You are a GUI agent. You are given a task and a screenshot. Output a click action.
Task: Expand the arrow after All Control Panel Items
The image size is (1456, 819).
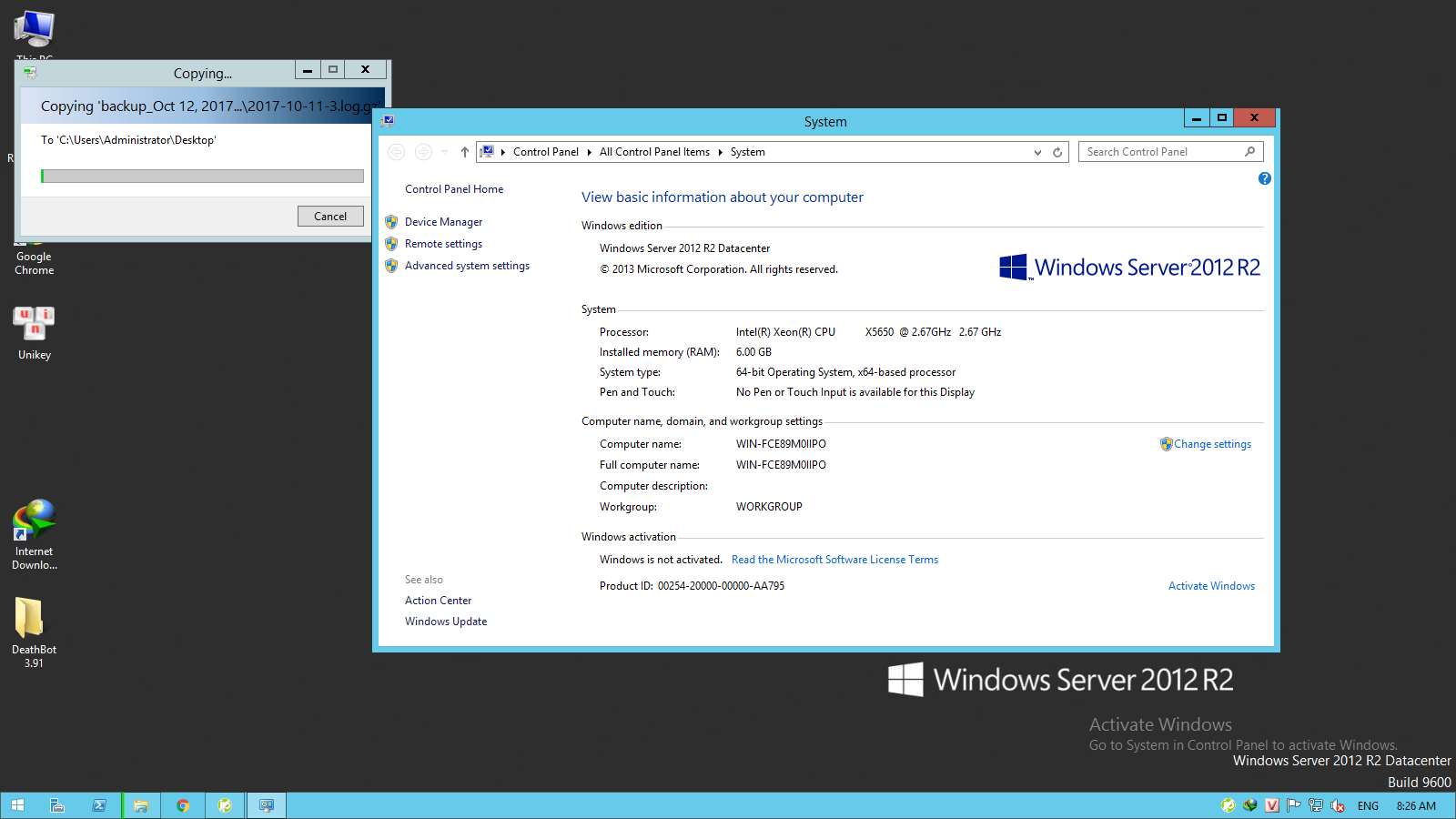[x=720, y=152]
